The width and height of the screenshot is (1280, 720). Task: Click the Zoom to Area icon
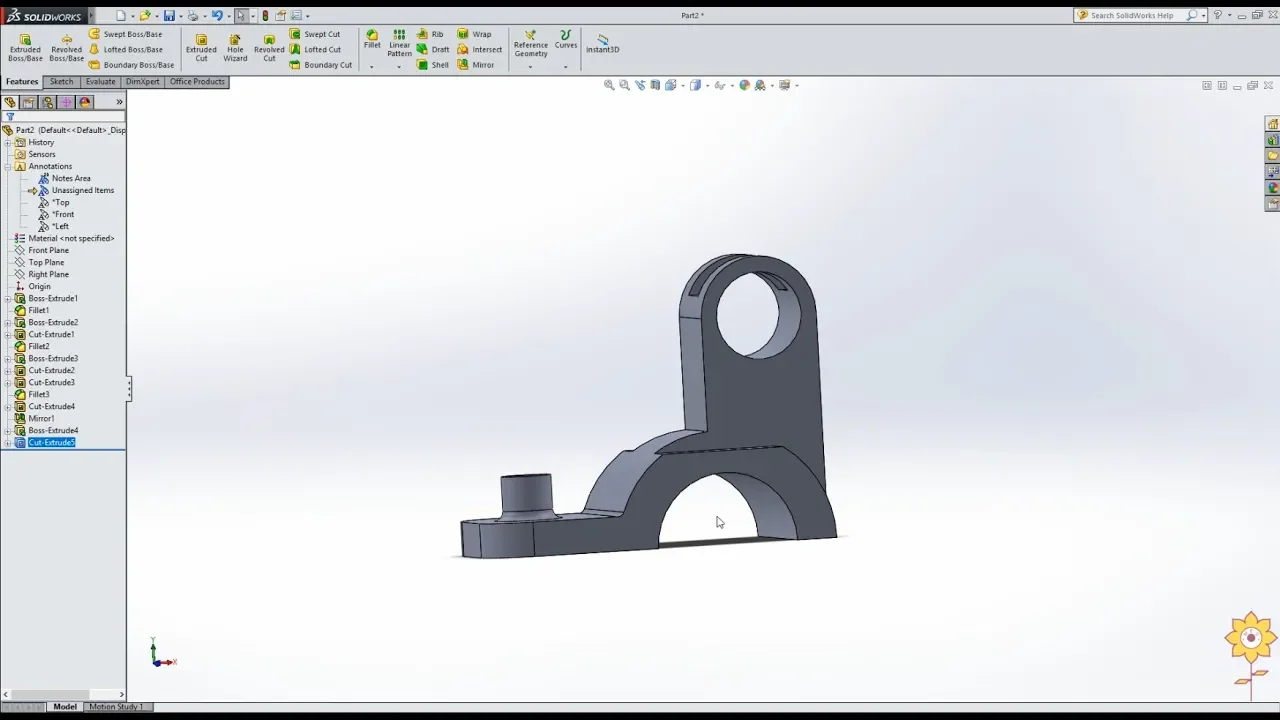point(625,85)
